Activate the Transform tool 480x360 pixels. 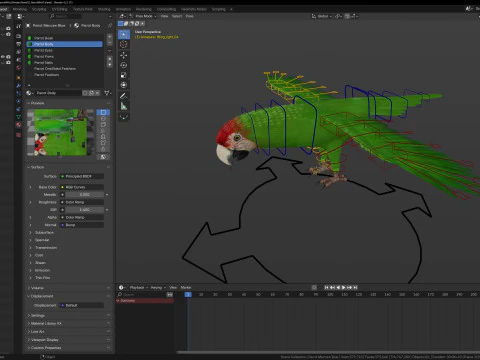pyautogui.click(x=124, y=85)
